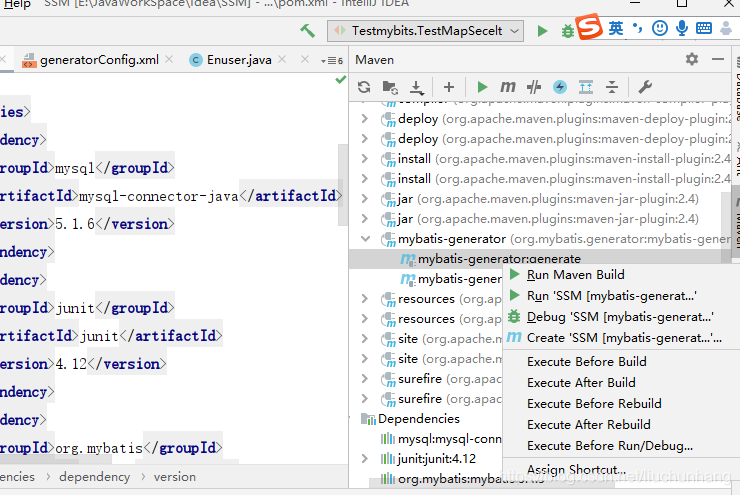
Task: Expand the first resources plugin node
Action: click(364, 299)
